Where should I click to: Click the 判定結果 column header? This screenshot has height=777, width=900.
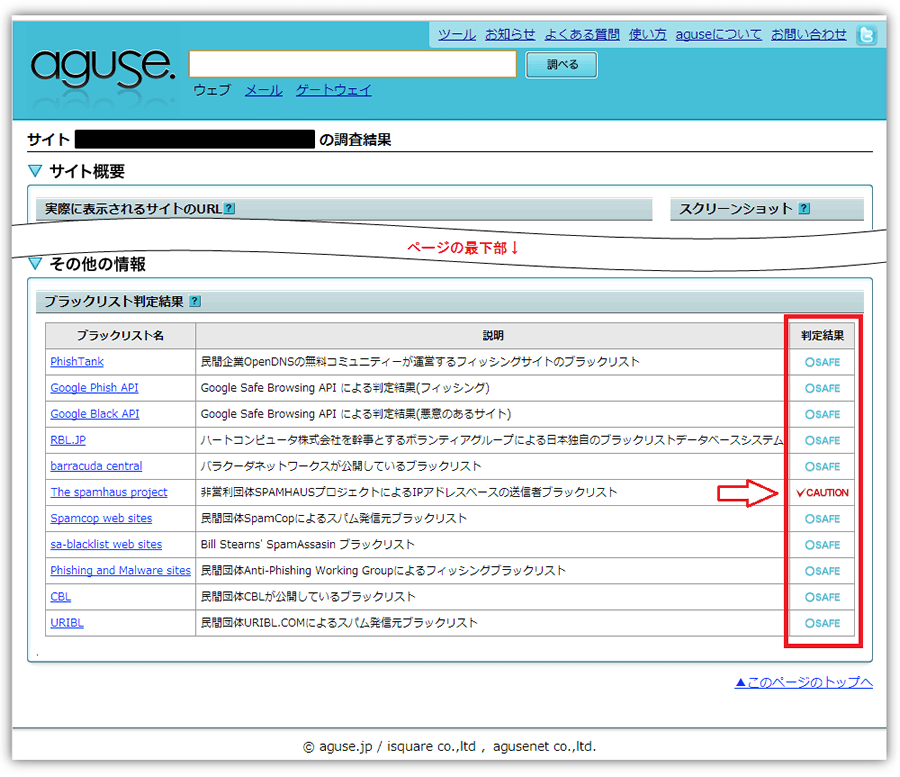[x=823, y=336]
